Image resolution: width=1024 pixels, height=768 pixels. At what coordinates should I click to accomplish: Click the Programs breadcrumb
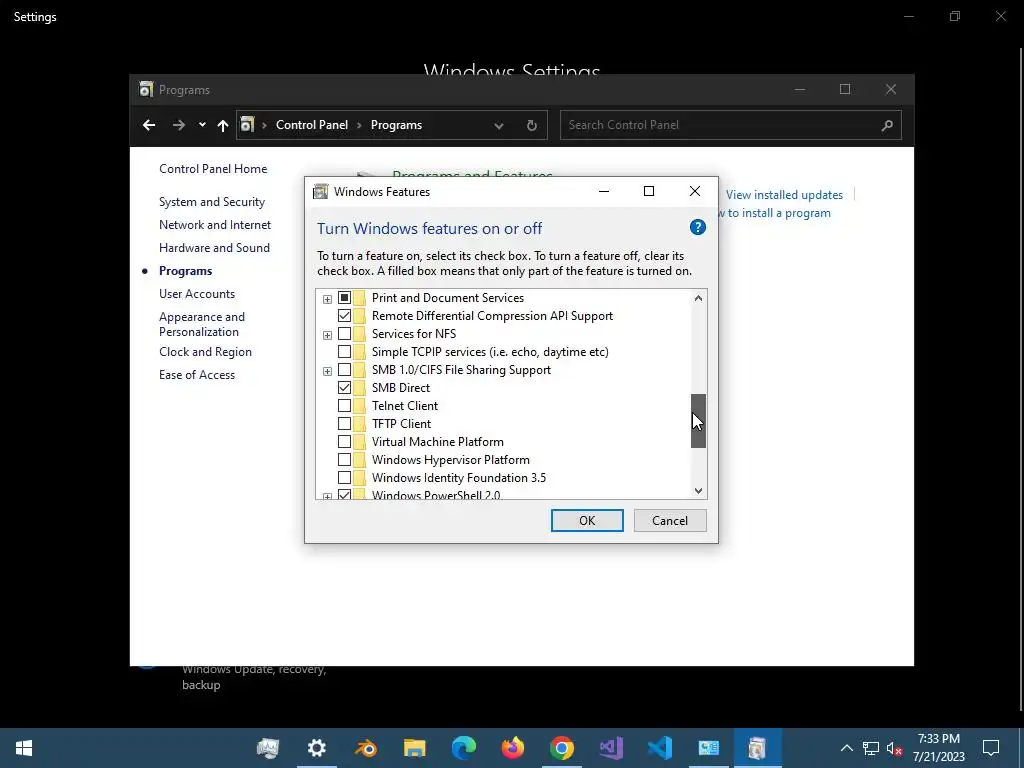(396, 125)
